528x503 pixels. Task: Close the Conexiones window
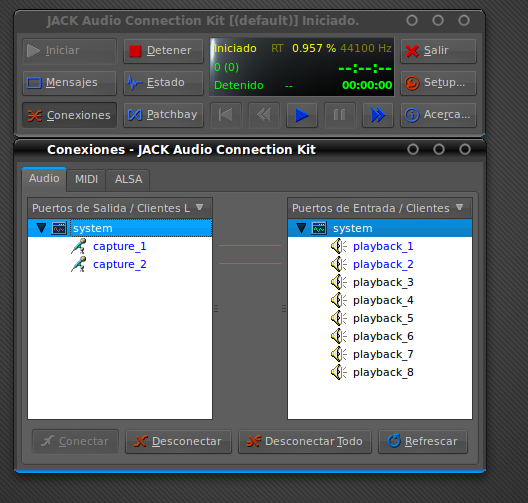[x=465, y=149]
